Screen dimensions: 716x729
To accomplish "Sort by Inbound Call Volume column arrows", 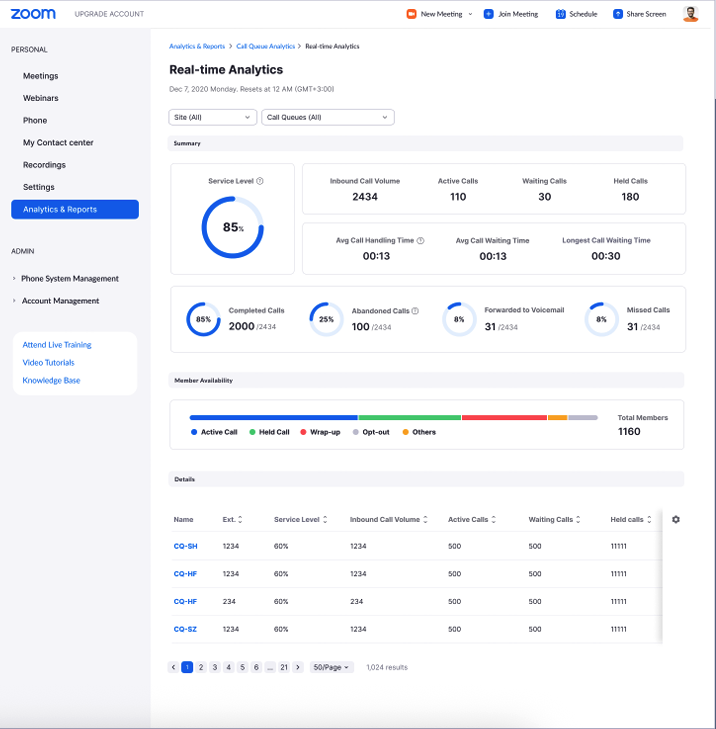I will tap(425, 519).
